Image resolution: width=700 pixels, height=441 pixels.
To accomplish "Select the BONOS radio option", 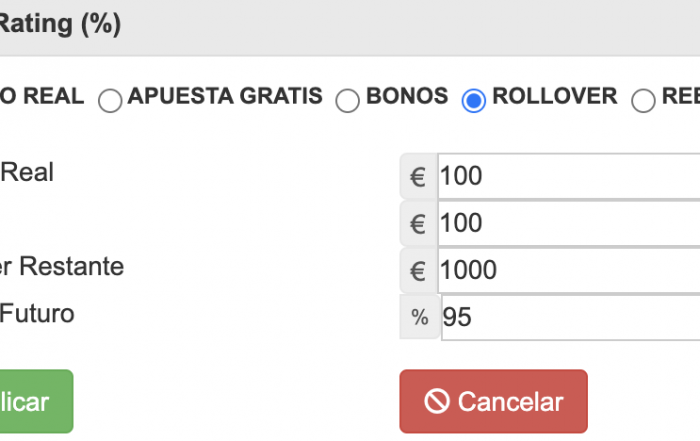I will (x=347, y=100).
